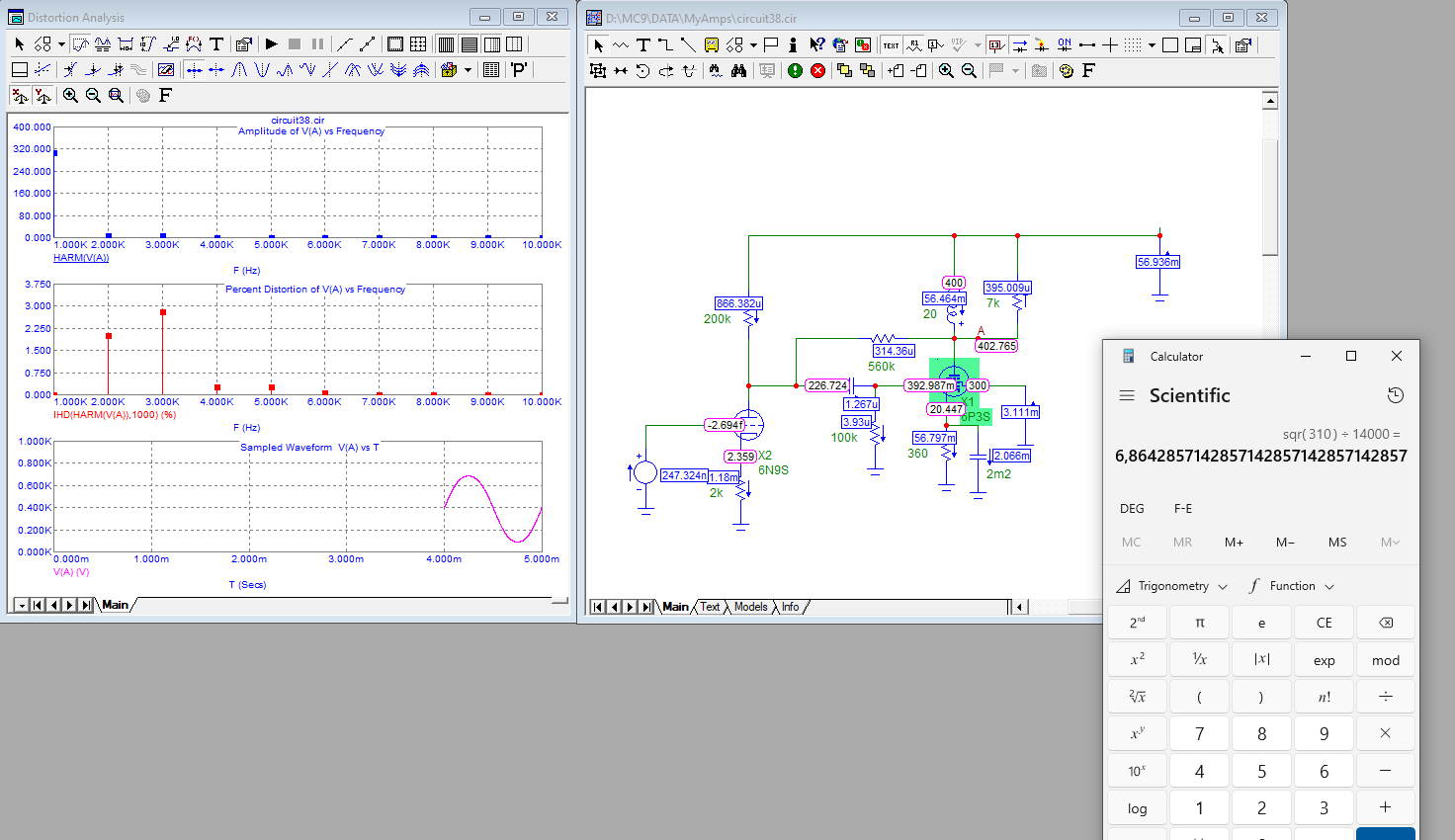This screenshot has width=1455, height=840.
Task: Click the red X delete icon in schematic toolbar
Action: (x=818, y=71)
